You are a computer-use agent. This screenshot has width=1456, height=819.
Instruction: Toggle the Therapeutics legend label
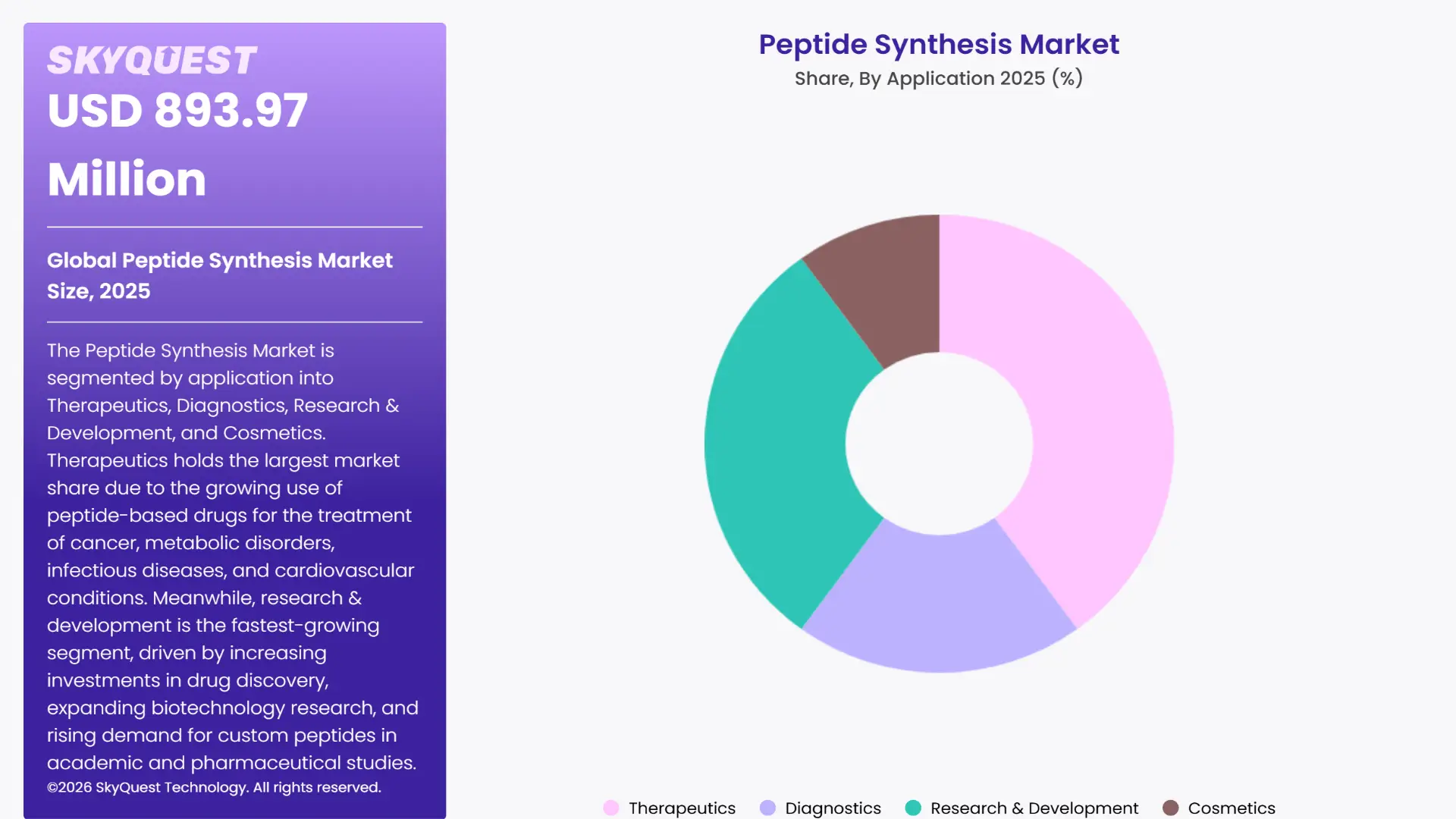(682, 808)
